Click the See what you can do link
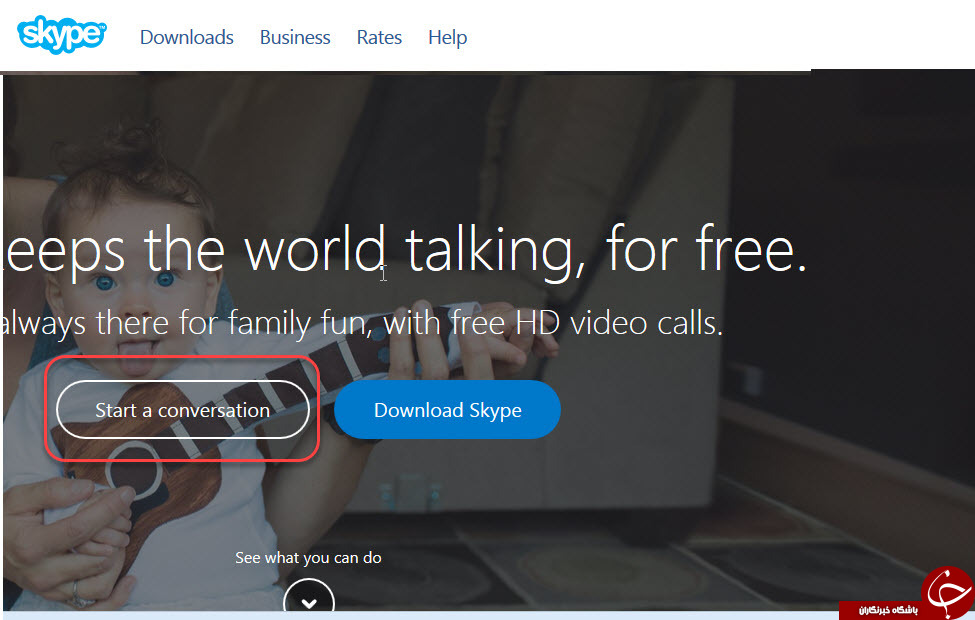The height and width of the screenshot is (620, 975). (x=308, y=558)
